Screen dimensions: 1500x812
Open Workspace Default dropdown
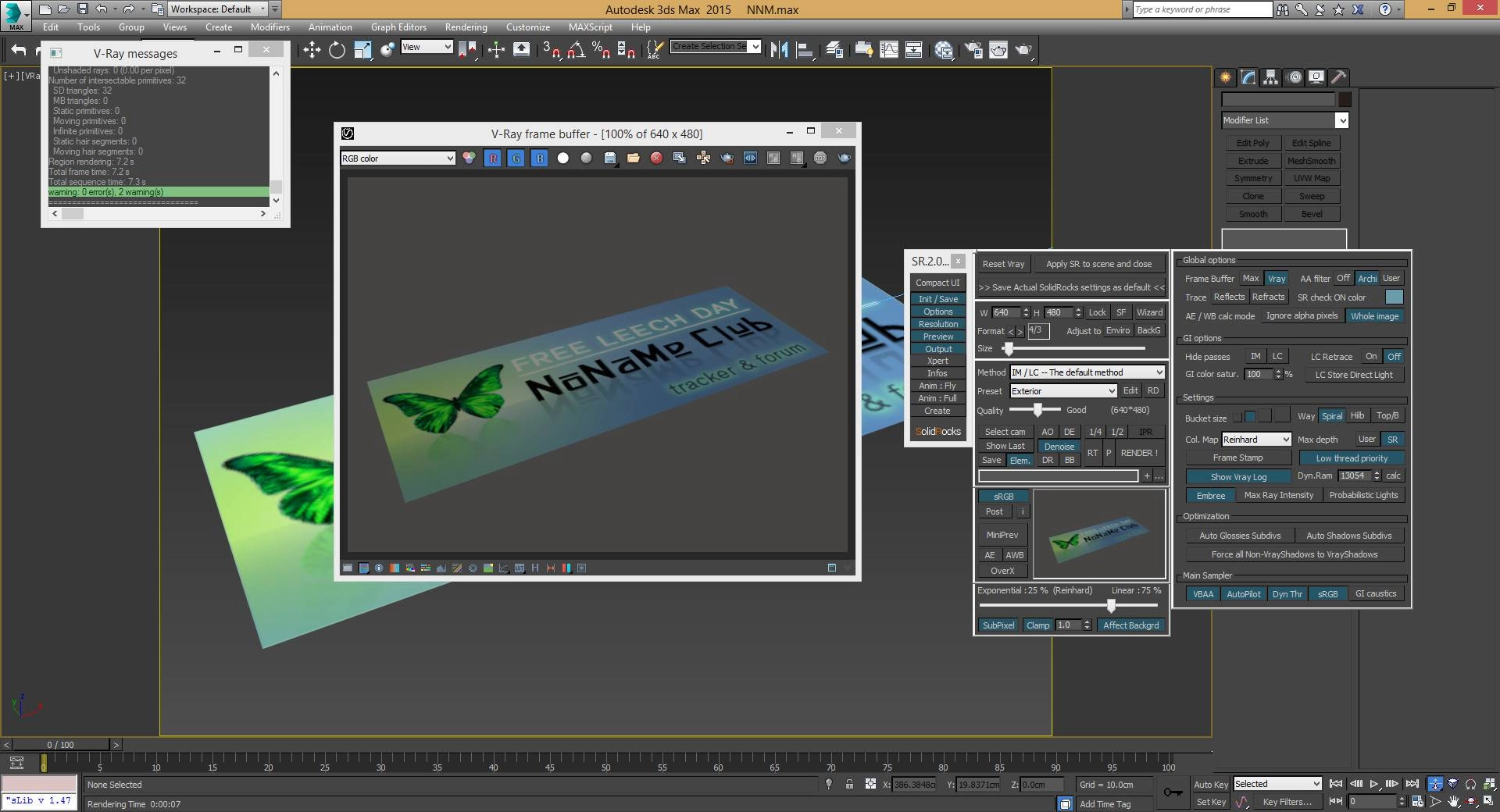coord(218,9)
